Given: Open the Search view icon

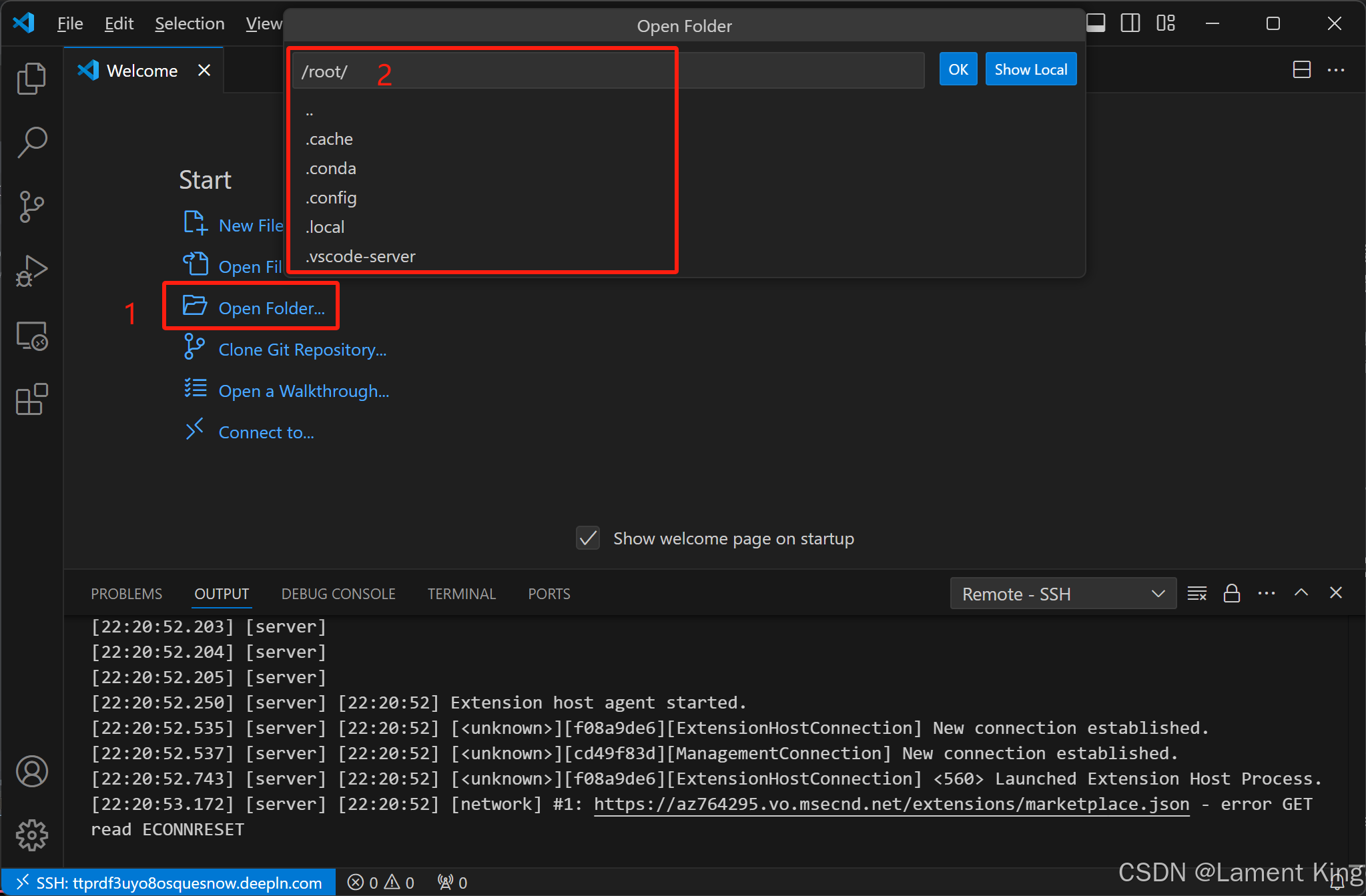Looking at the screenshot, I should click(31, 142).
